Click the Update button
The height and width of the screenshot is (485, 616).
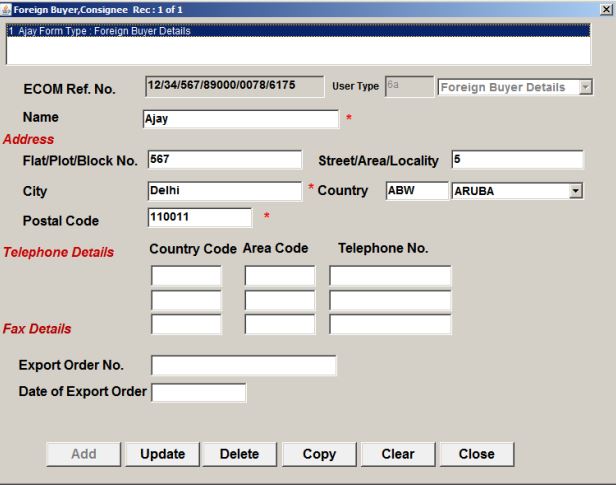pyautogui.click(x=162, y=454)
